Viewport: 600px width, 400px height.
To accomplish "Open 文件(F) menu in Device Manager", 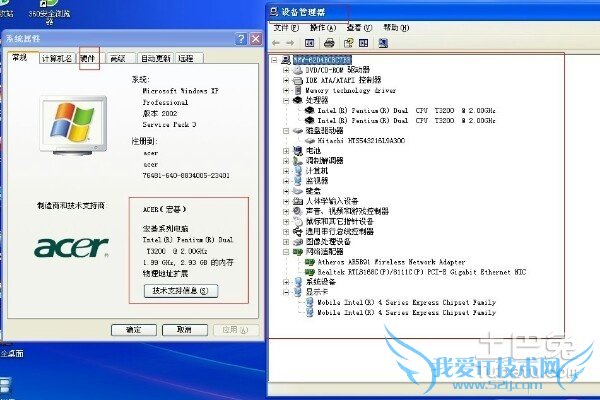I will tap(286, 28).
